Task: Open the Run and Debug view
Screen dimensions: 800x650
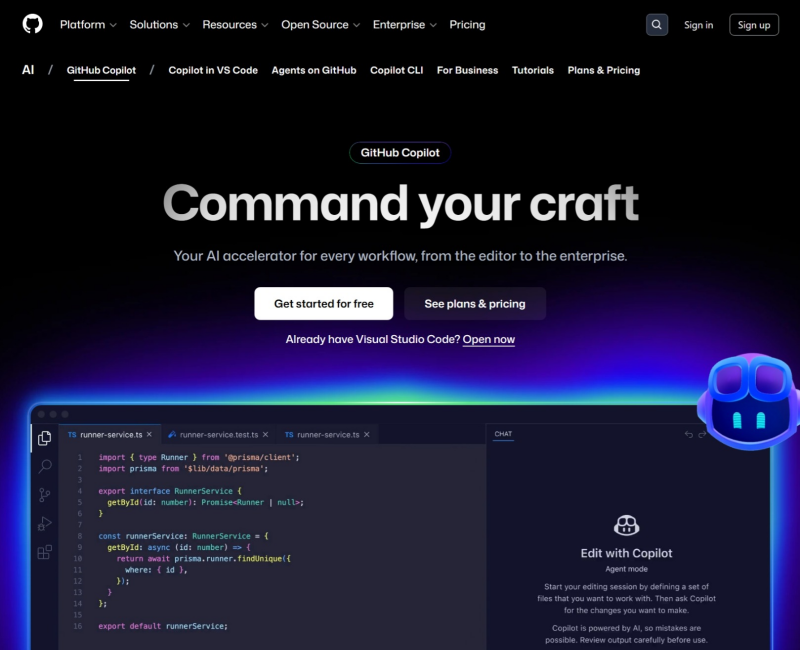Action: click(x=44, y=524)
